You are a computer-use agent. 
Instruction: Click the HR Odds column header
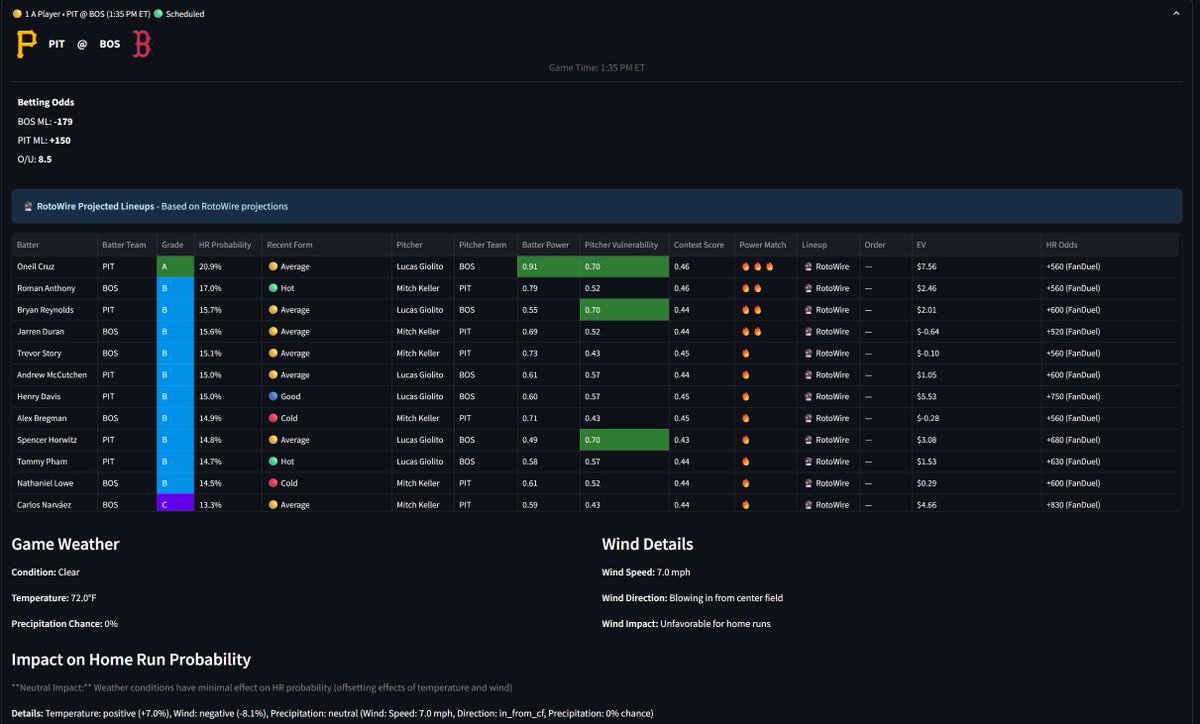click(x=1112, y=245)
